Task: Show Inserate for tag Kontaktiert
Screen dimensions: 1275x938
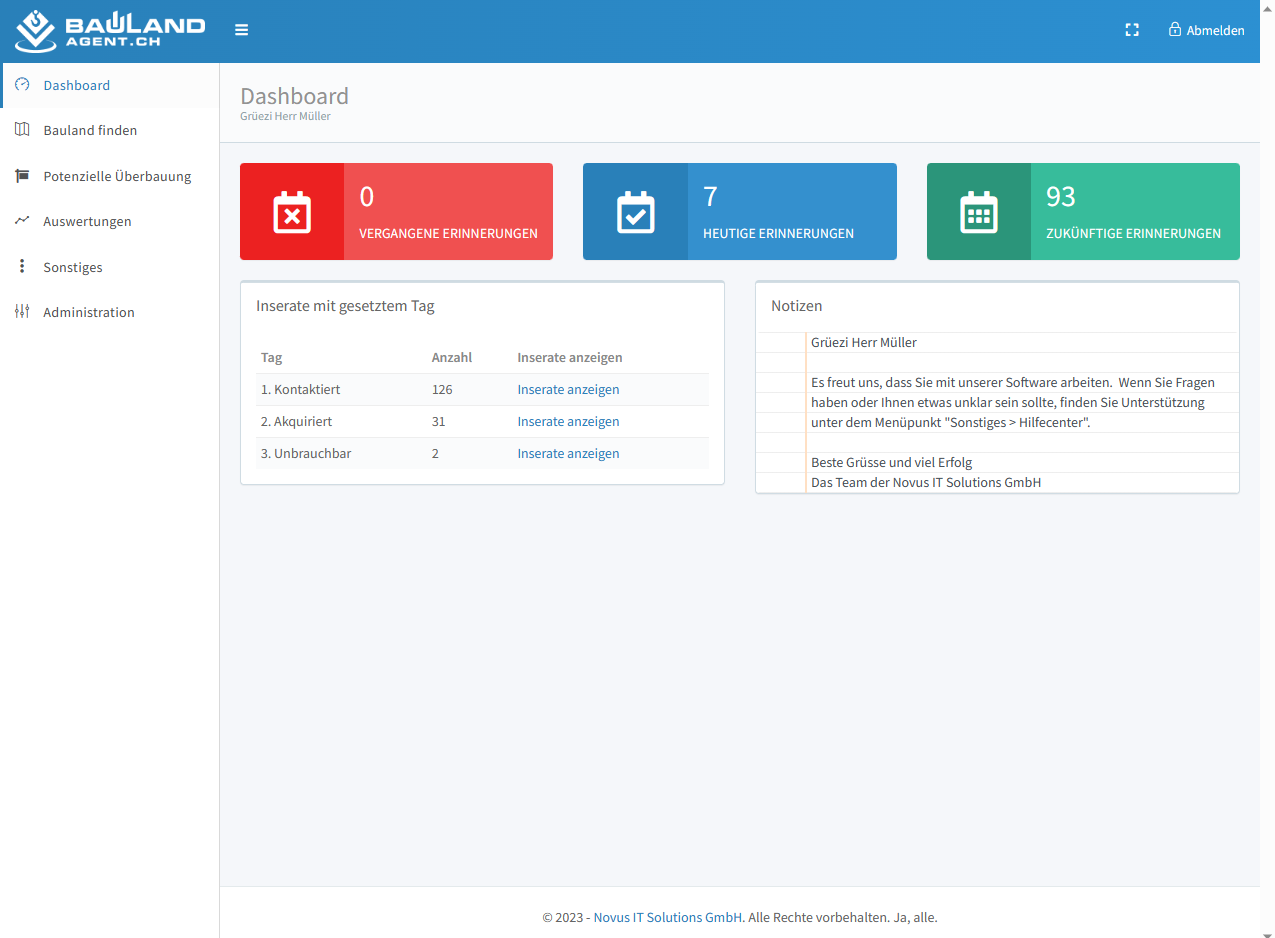Action: 568,390
